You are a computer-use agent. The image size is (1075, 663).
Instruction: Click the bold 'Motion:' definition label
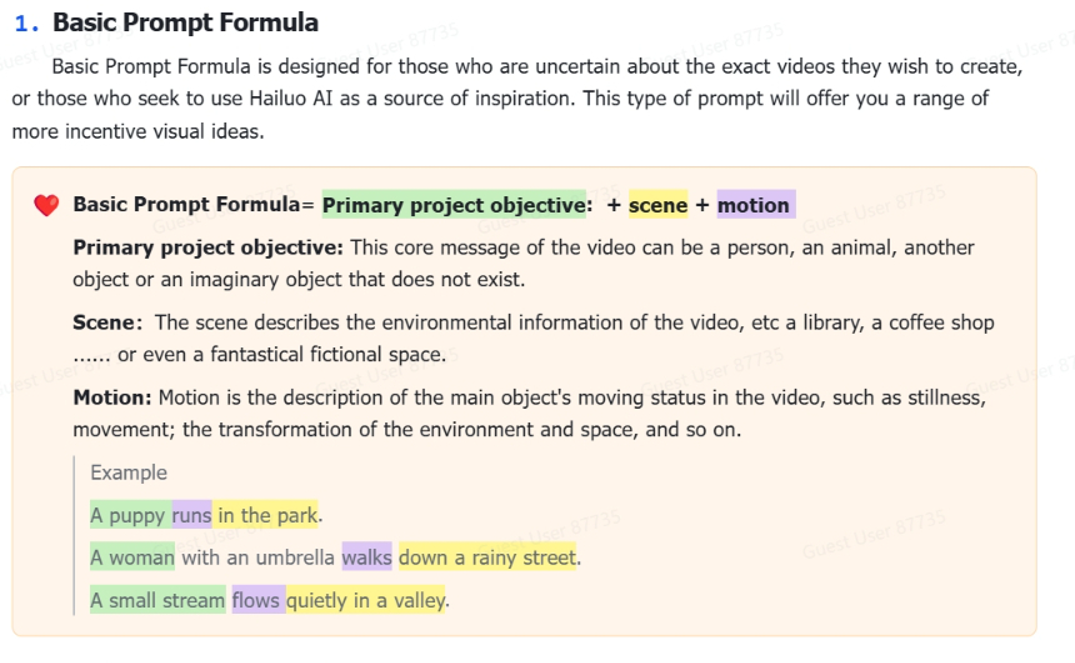[112, 398]
